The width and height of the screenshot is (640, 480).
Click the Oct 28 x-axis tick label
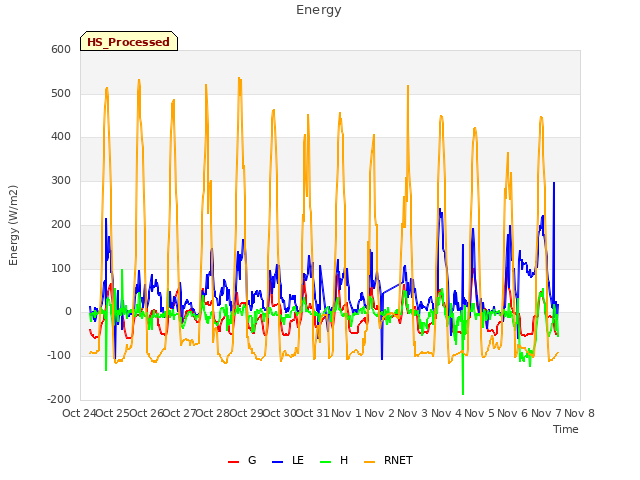pos(212,413)
